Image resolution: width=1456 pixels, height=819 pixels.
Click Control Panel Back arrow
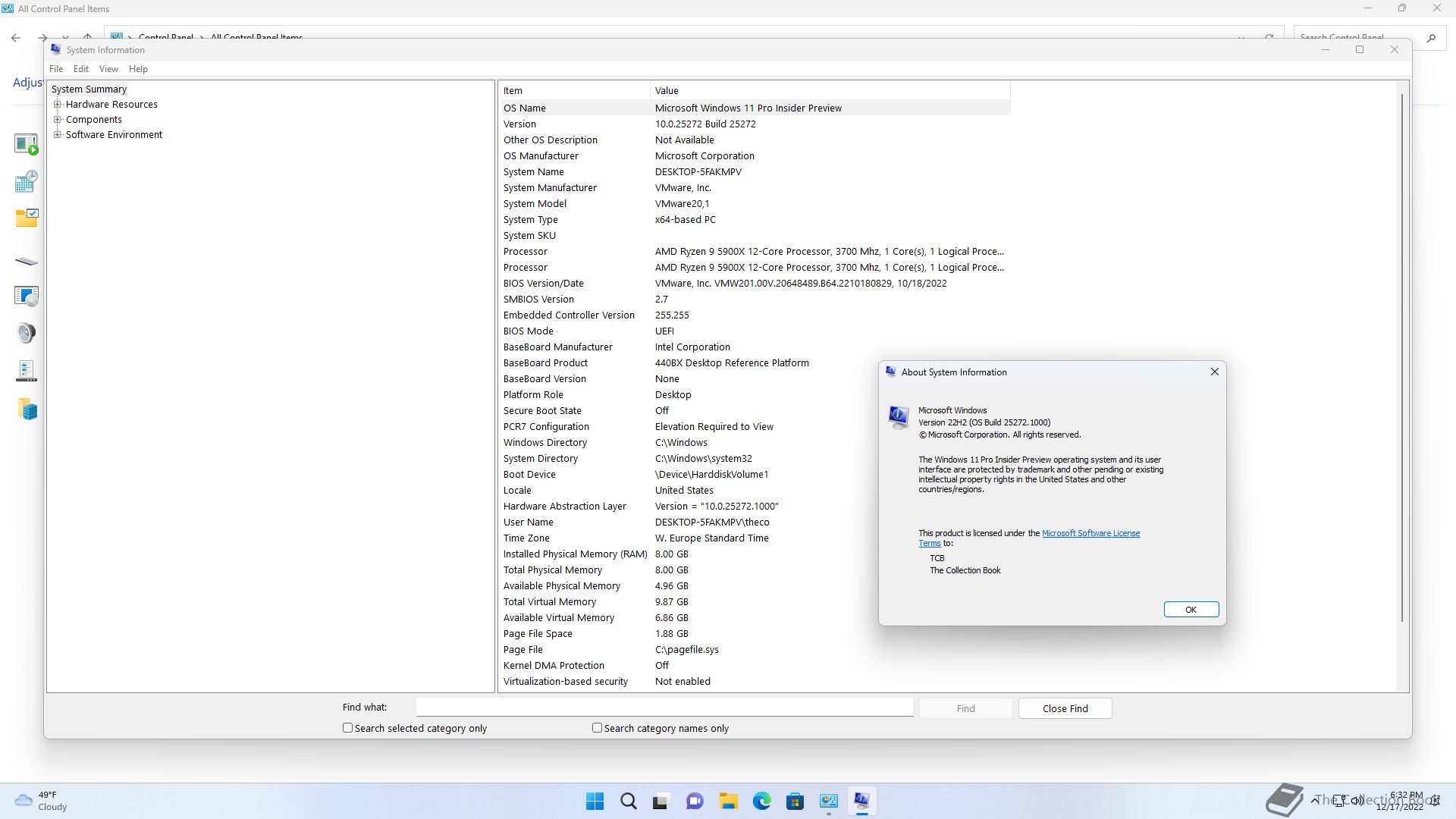click(16, 37)
